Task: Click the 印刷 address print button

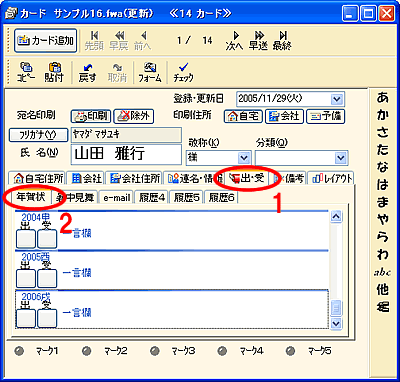Action: click(91, 116)
